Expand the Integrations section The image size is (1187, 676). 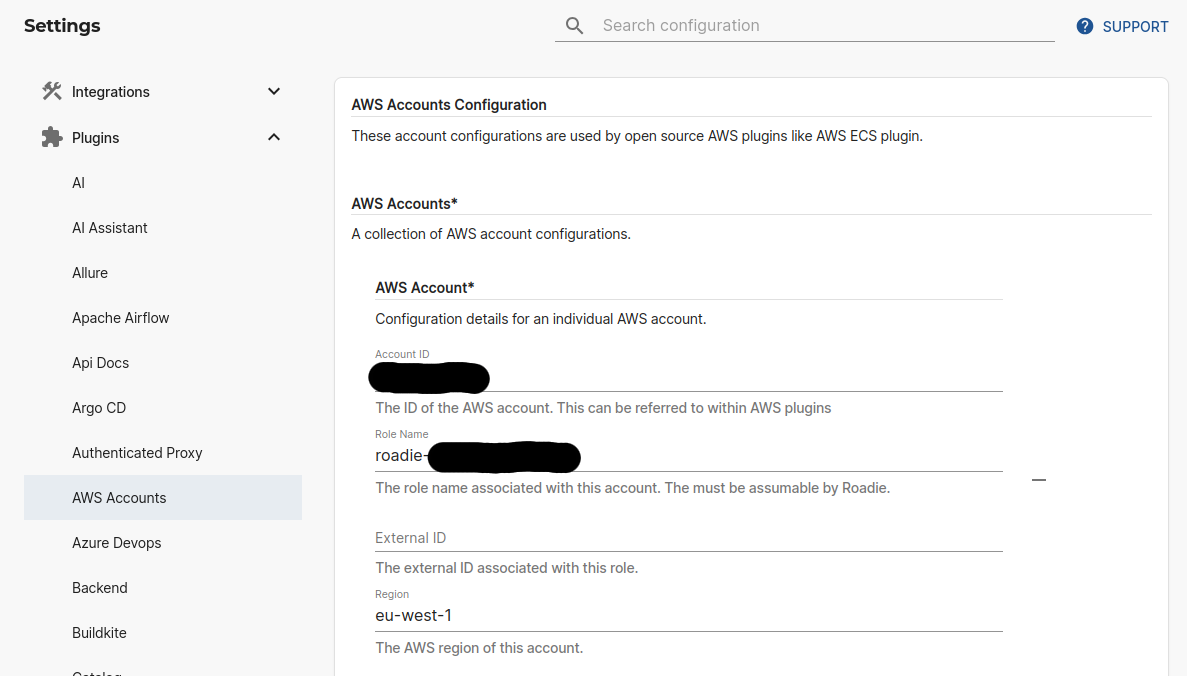point(273,91)
